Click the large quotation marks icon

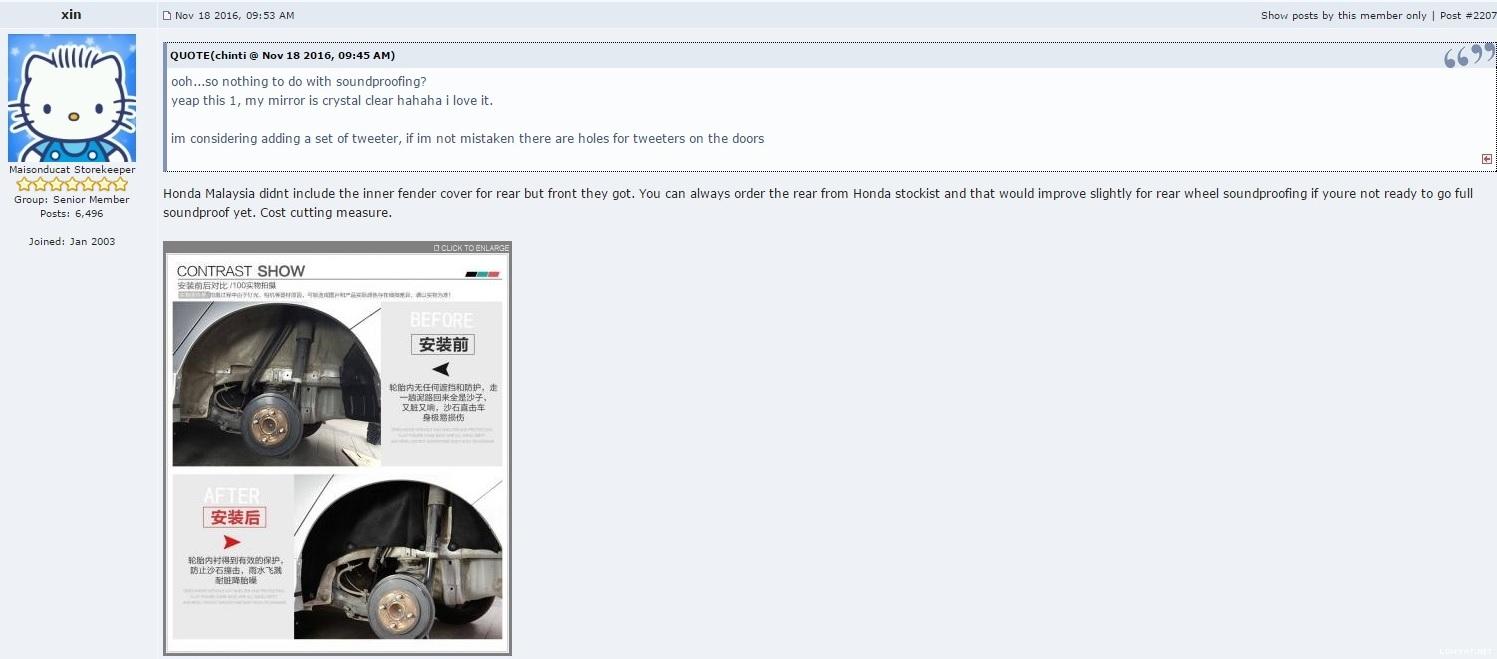[x=1468, y=56]
